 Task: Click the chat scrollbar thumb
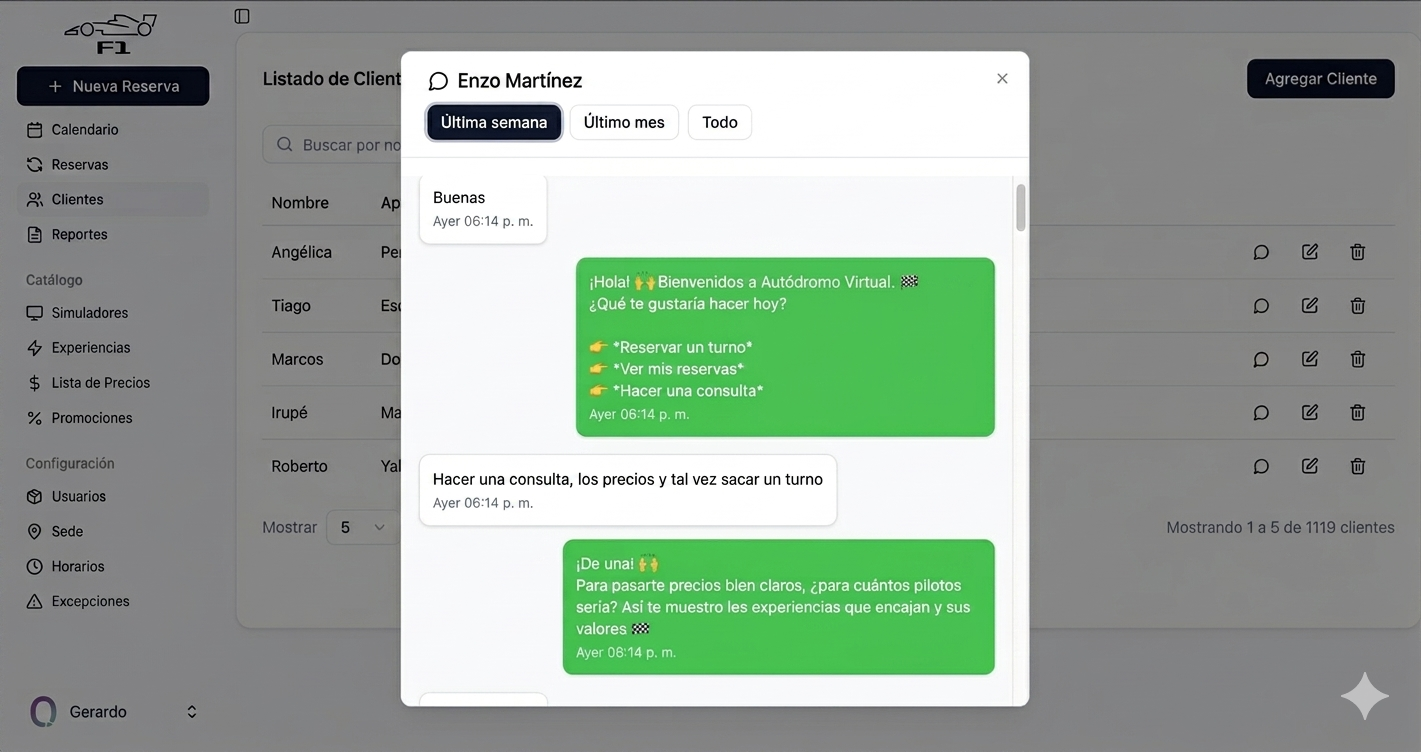click(1020, 207)
